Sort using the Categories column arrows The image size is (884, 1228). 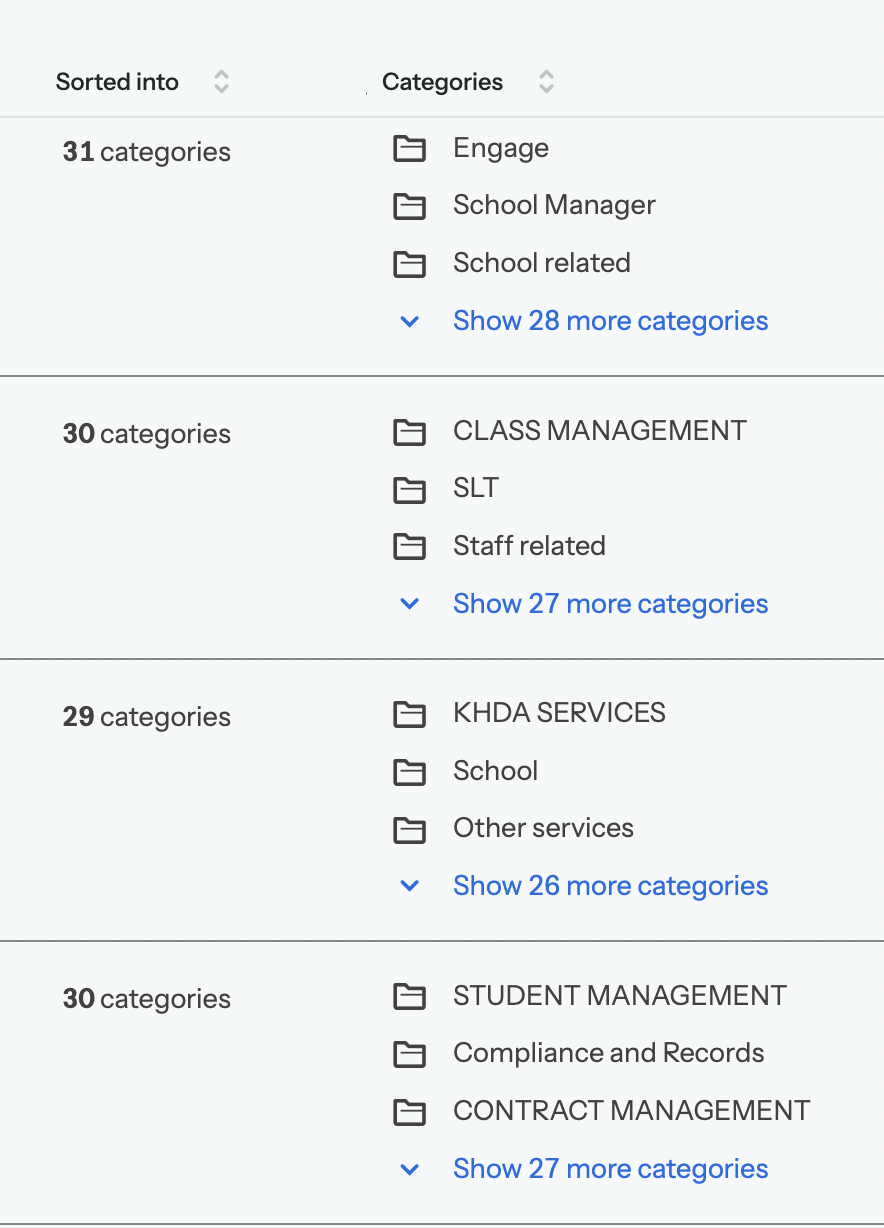546,82
